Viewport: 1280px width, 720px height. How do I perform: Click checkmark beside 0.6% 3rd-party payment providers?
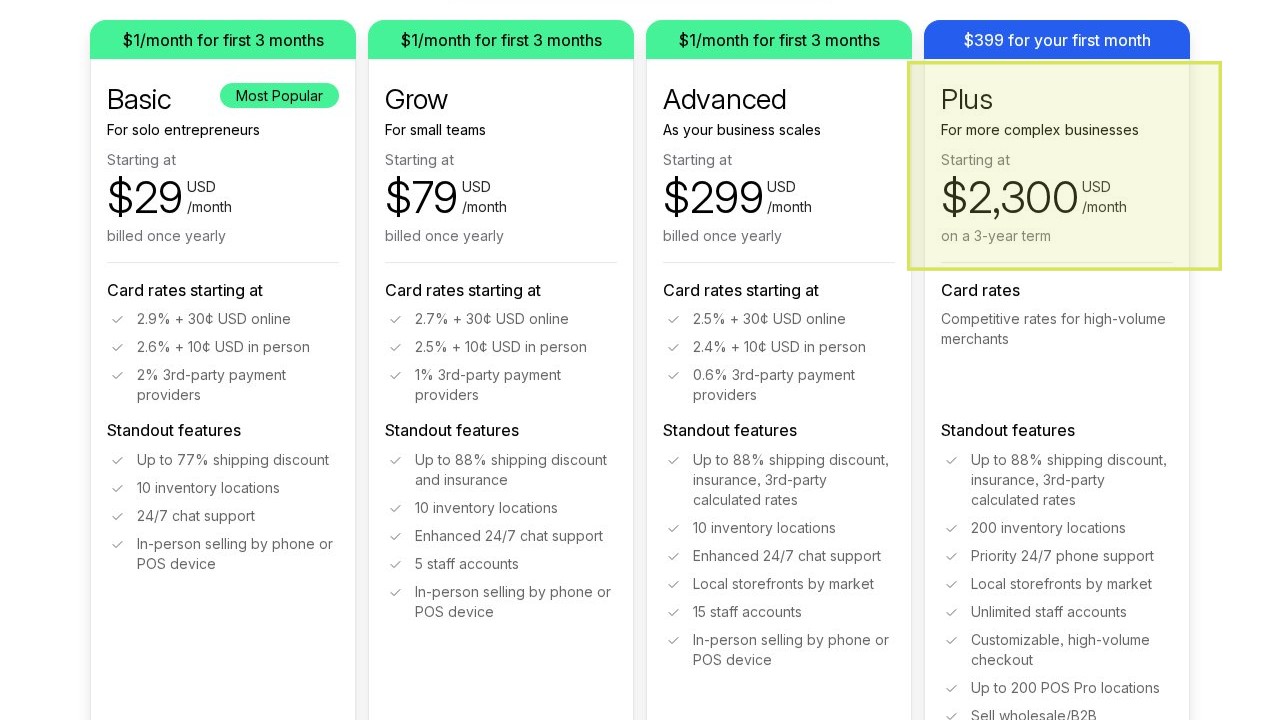(x=673, y=375)
